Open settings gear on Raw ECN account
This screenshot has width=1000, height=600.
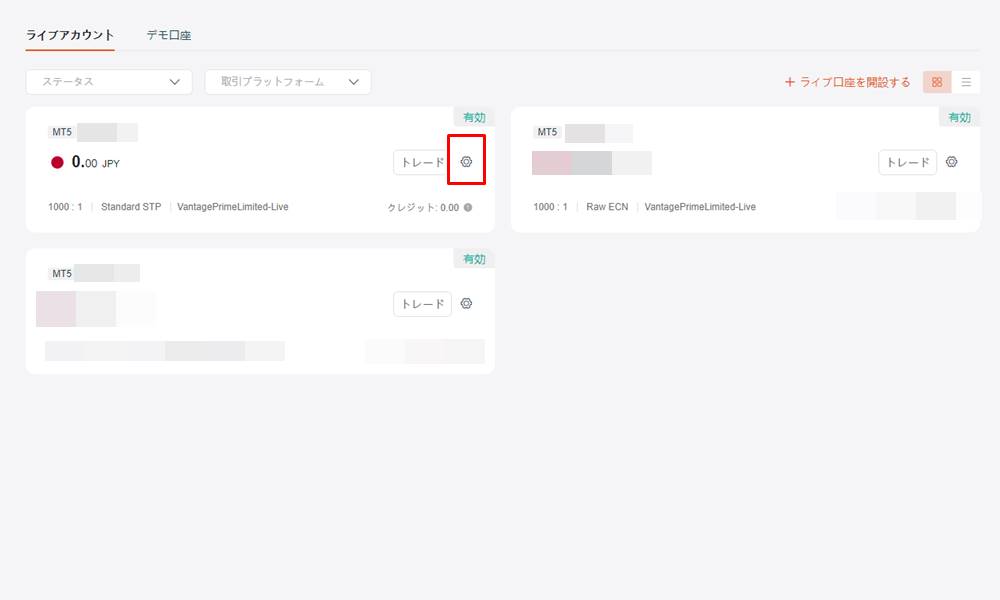coord(951,162)
